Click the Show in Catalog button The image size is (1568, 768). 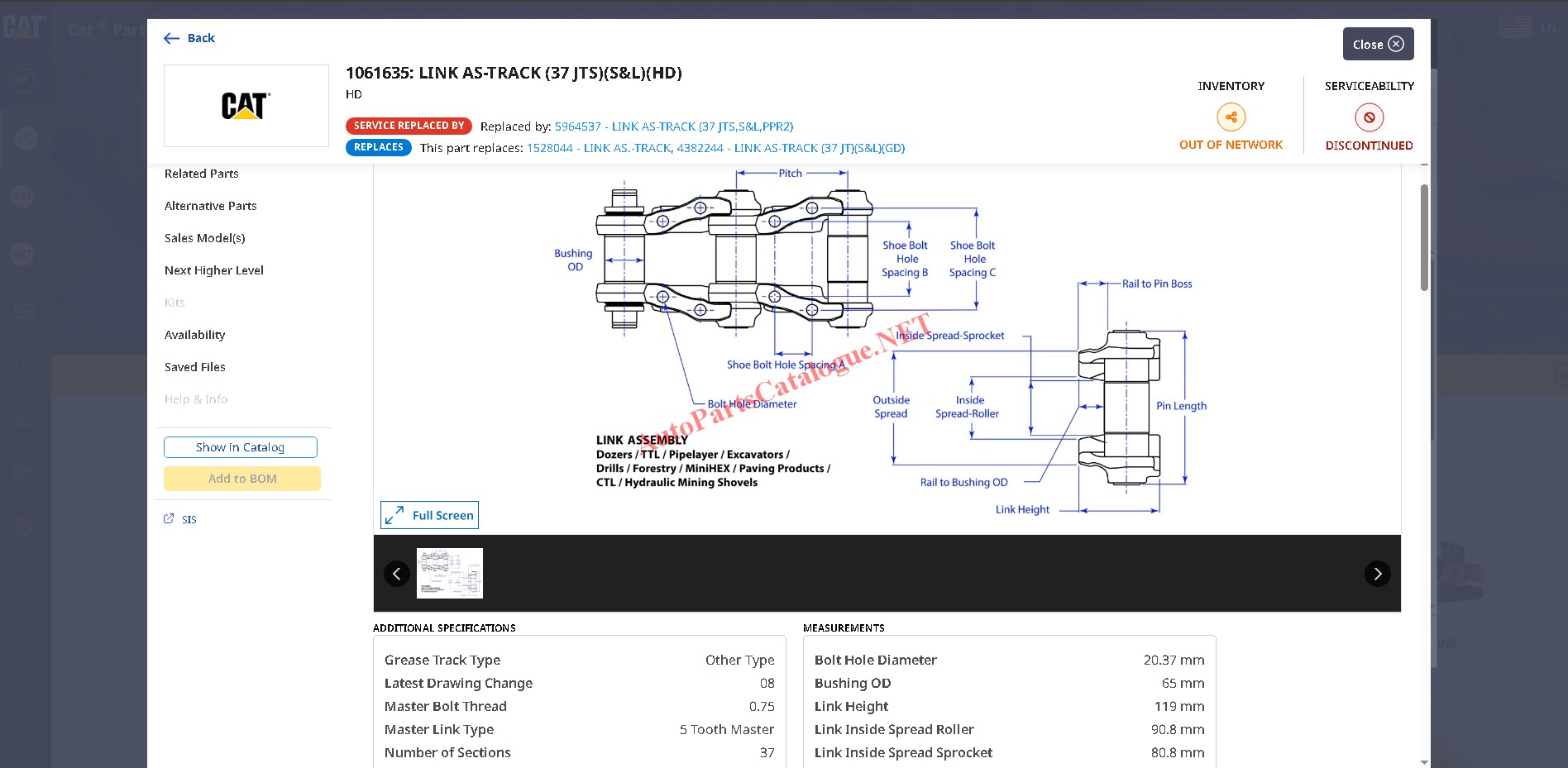tap(240, 447)
